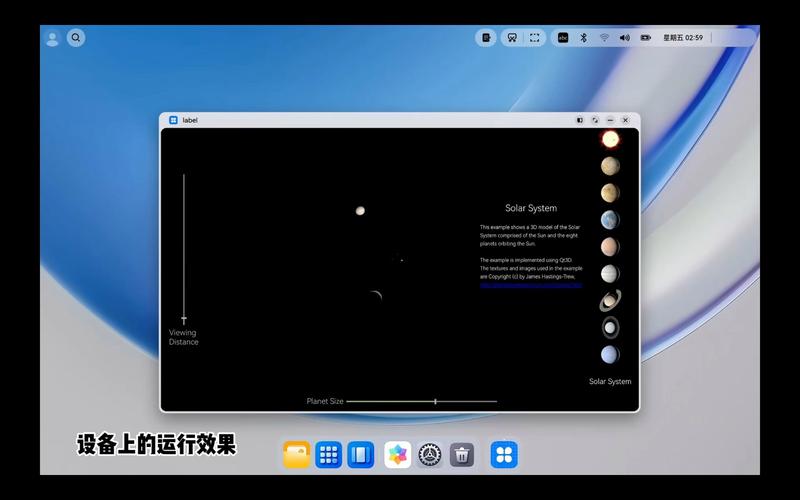Click the notes icon in the top bar
The width and height of the screenshot is (800, 500).
[x=486, y=38]
